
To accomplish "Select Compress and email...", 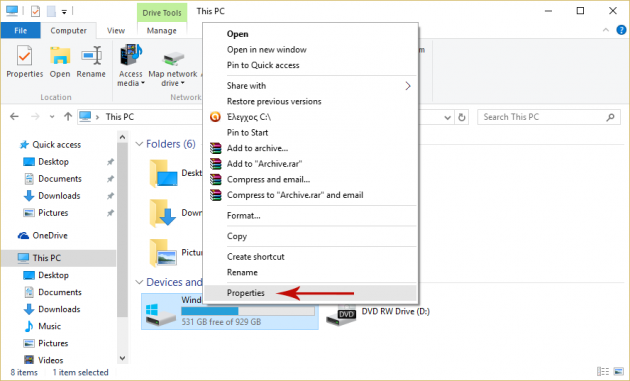I will (310, 180).
